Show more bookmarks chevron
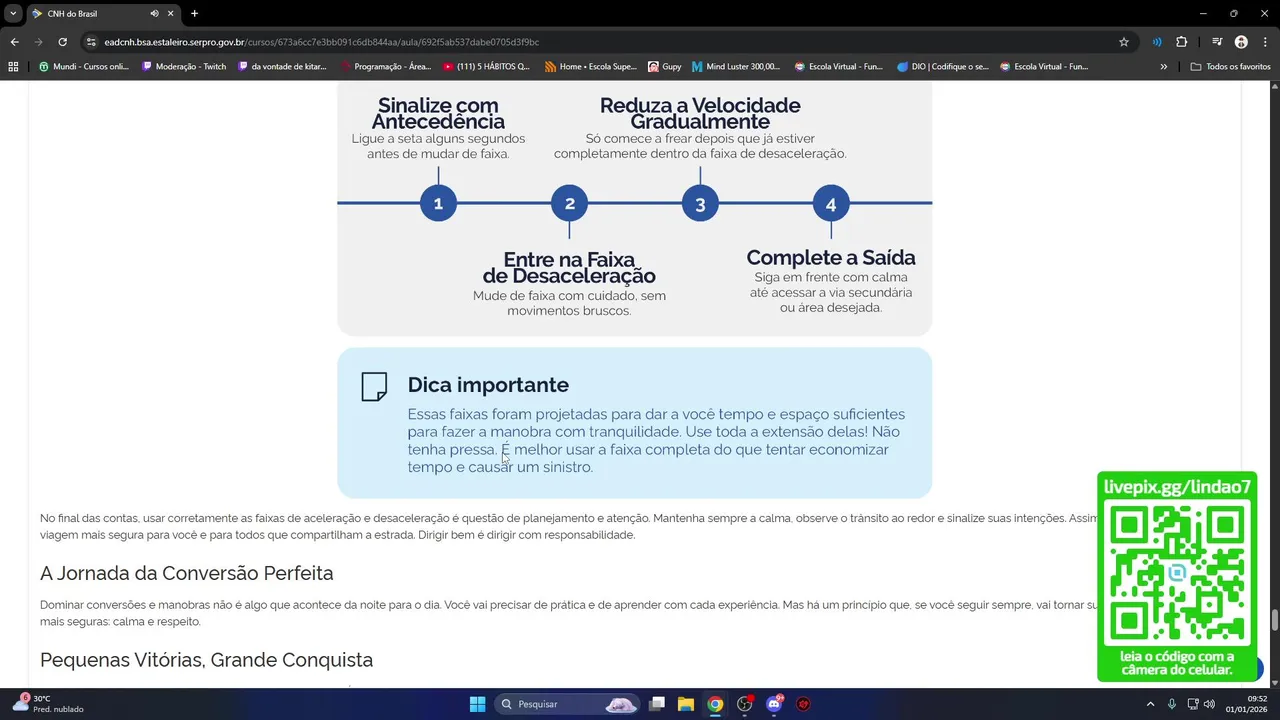Screen dimensions: 1280x720 (1163, 66)
